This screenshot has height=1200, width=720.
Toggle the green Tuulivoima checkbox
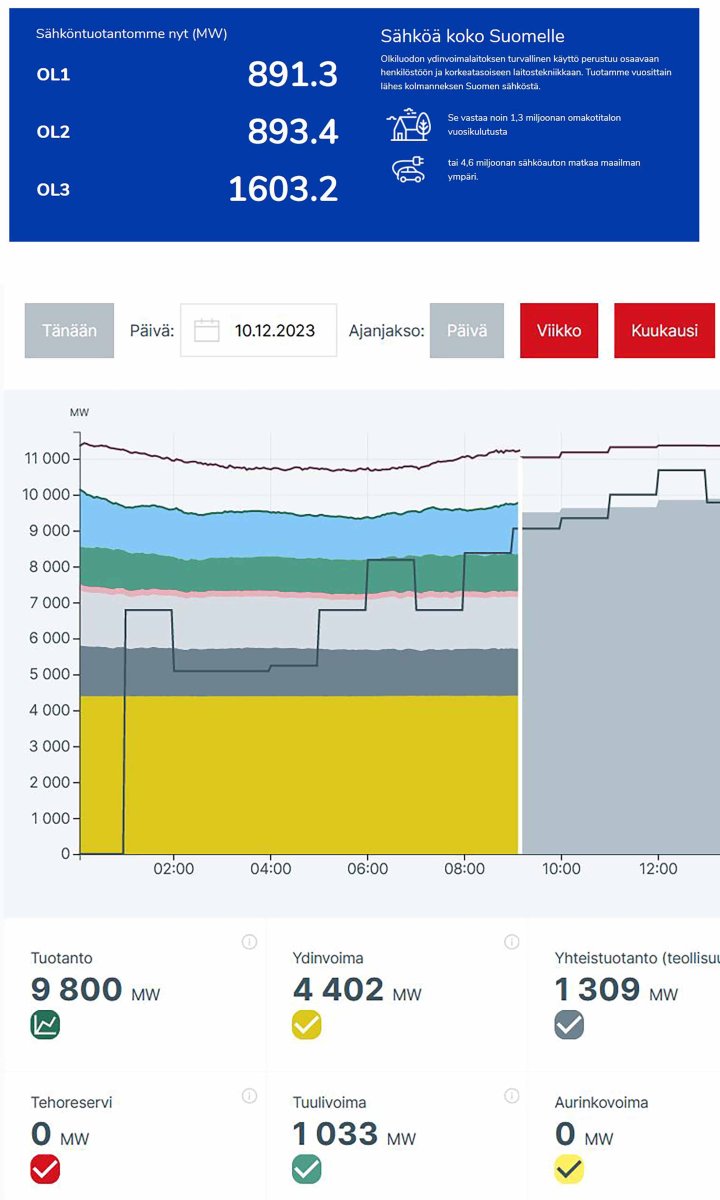coord(307,1169)
